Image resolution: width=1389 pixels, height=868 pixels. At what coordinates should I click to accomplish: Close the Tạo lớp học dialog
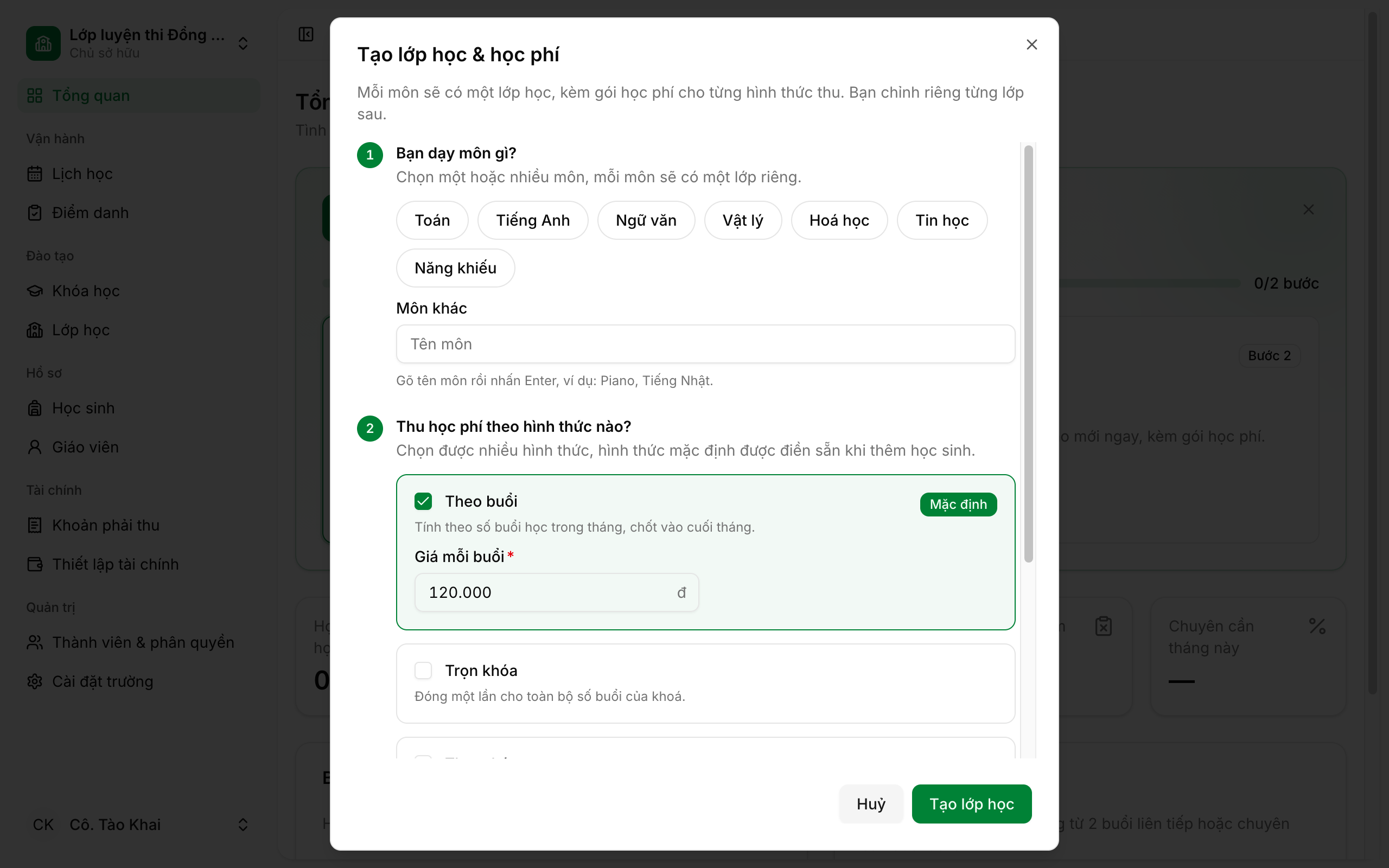[1031, 44]
